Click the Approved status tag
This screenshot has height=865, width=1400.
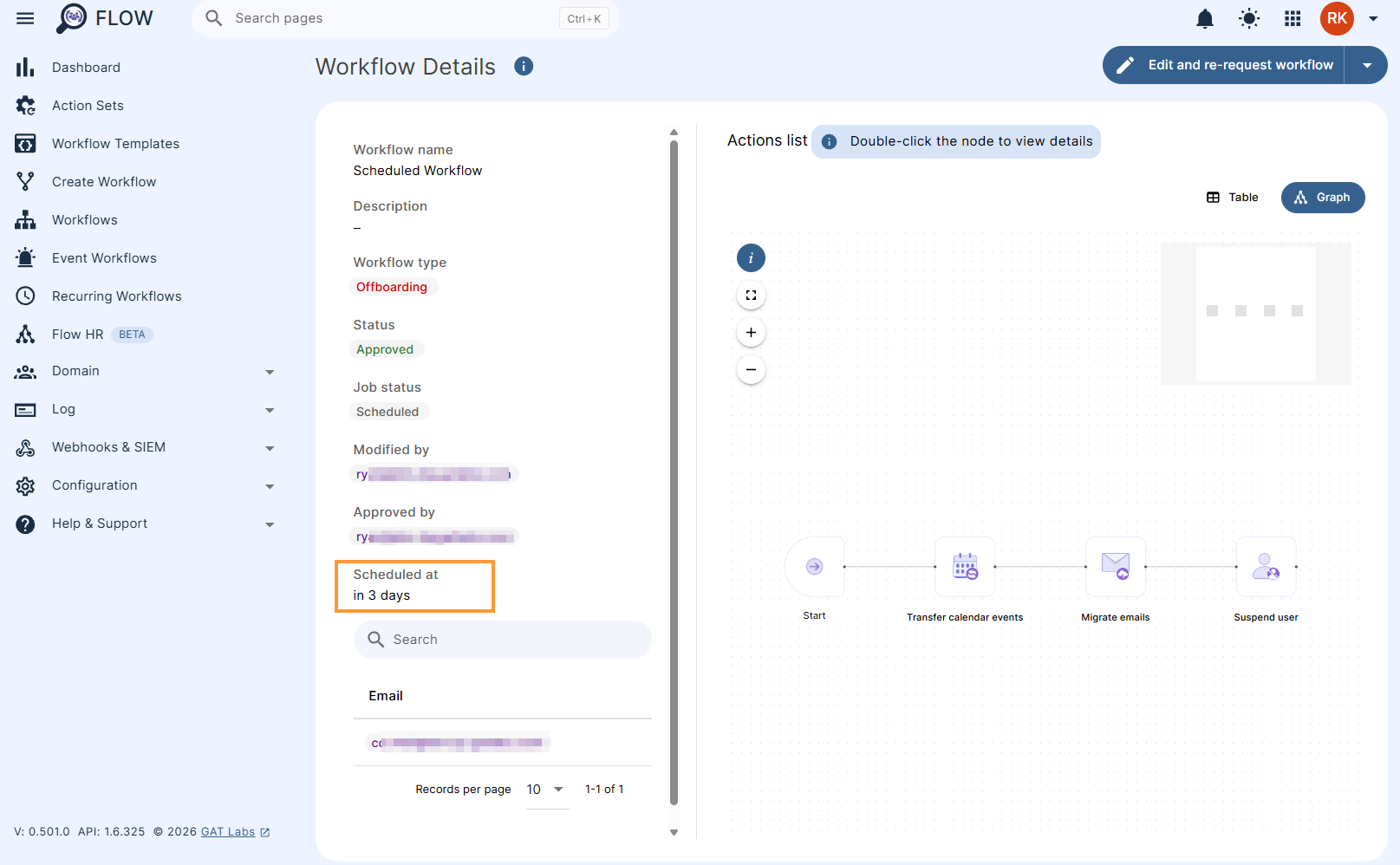(x=385, y=349)
